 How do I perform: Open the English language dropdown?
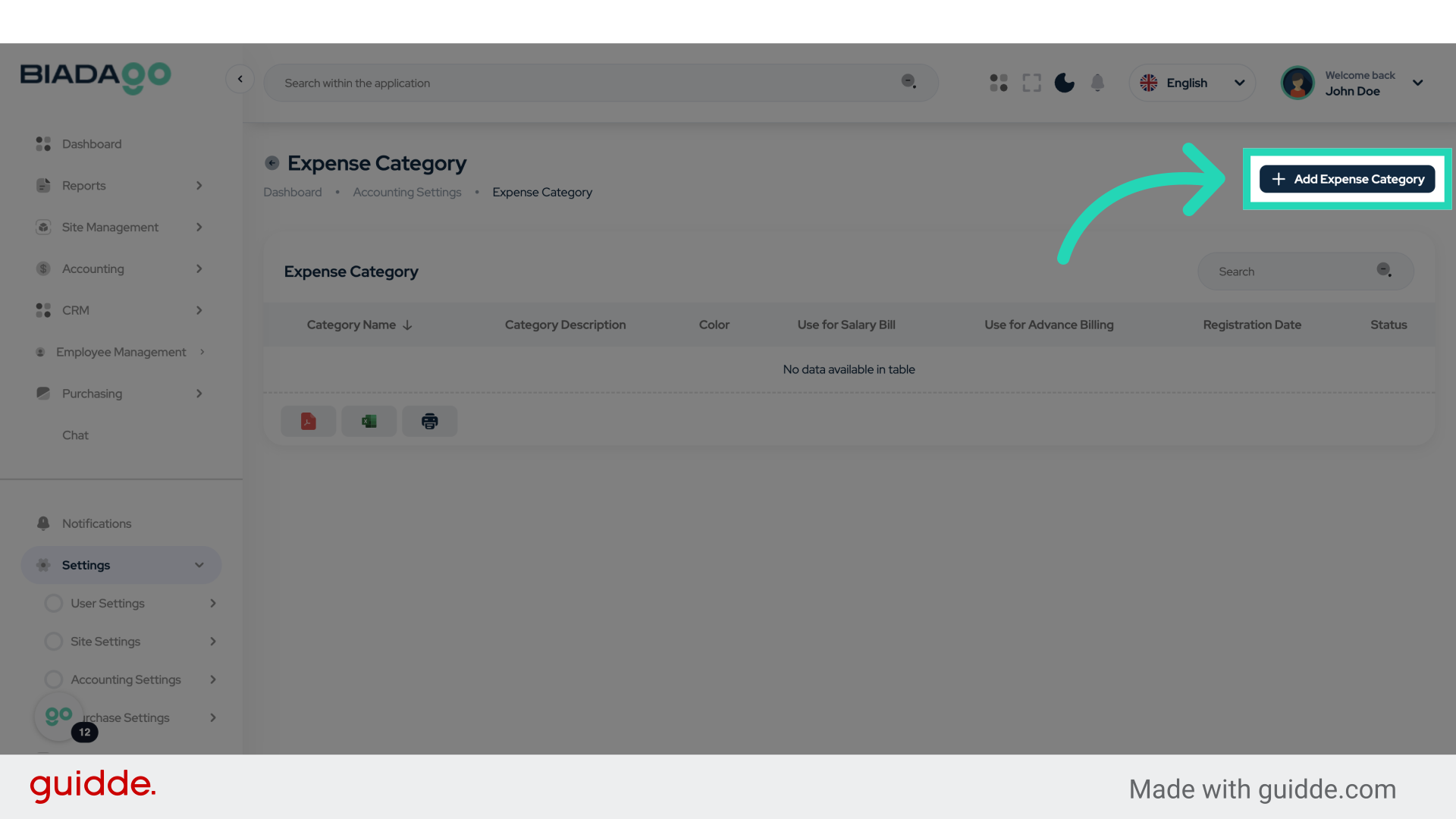coord(1192,83)
